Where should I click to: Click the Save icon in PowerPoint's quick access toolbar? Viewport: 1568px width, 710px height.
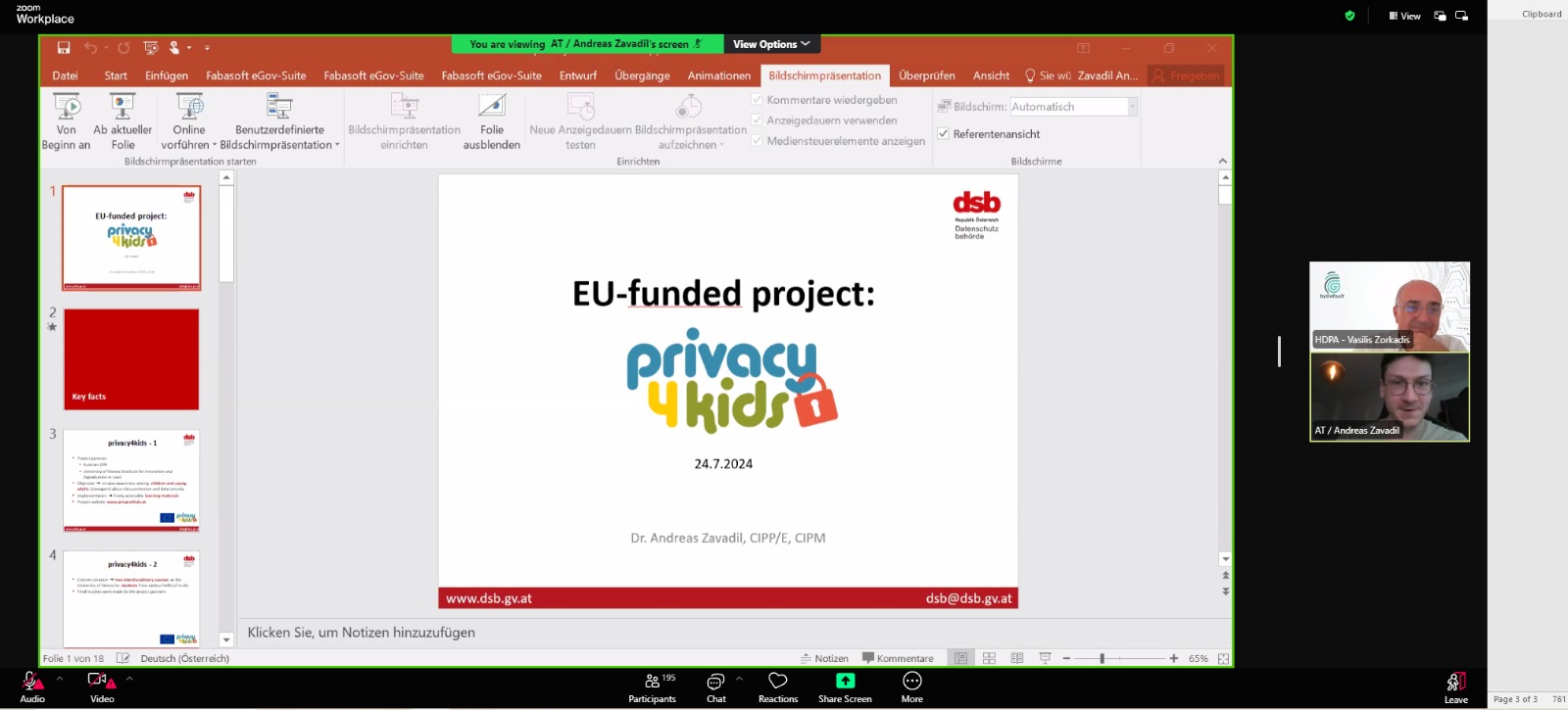[x=64, y=47]
